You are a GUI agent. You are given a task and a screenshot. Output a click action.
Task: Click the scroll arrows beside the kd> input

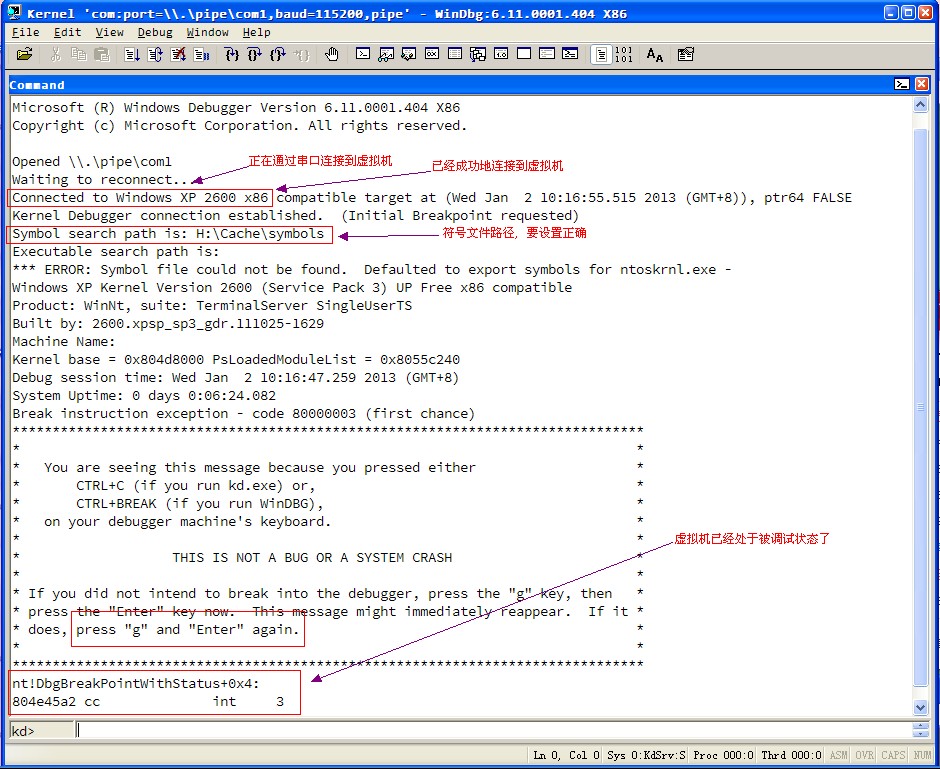920,730
